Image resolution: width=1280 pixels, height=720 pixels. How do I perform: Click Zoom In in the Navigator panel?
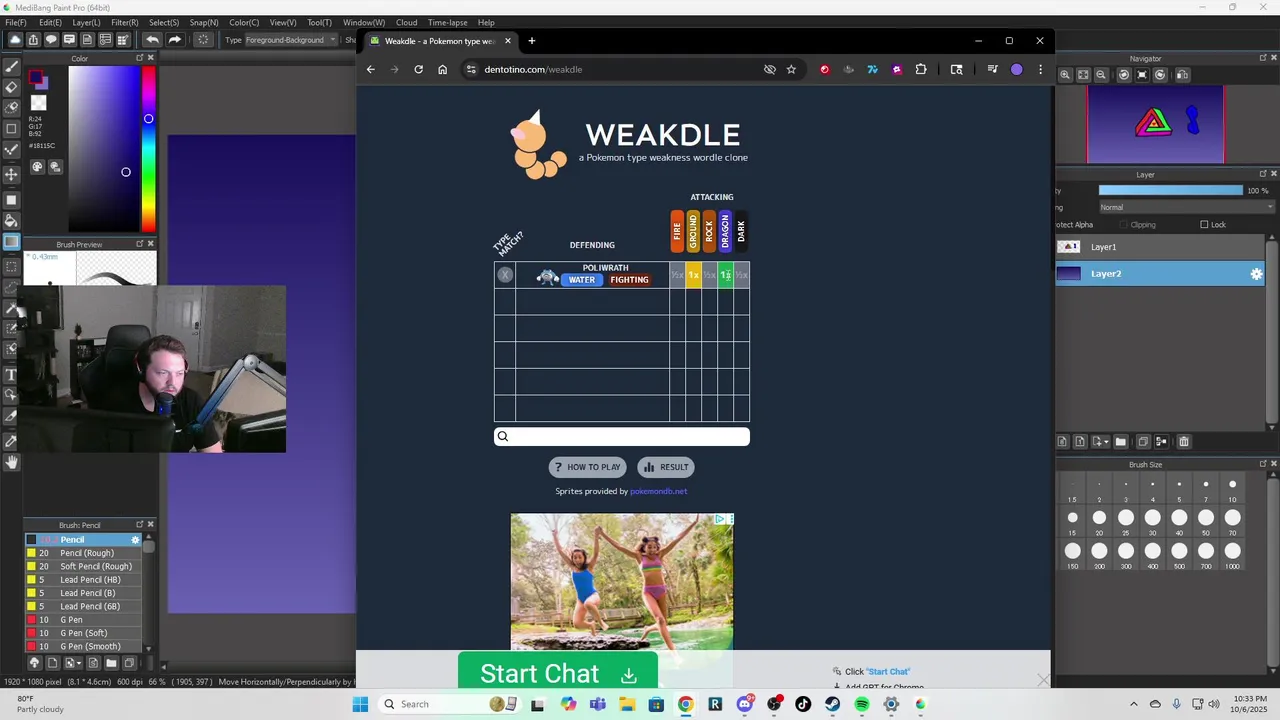(1065, 75)
